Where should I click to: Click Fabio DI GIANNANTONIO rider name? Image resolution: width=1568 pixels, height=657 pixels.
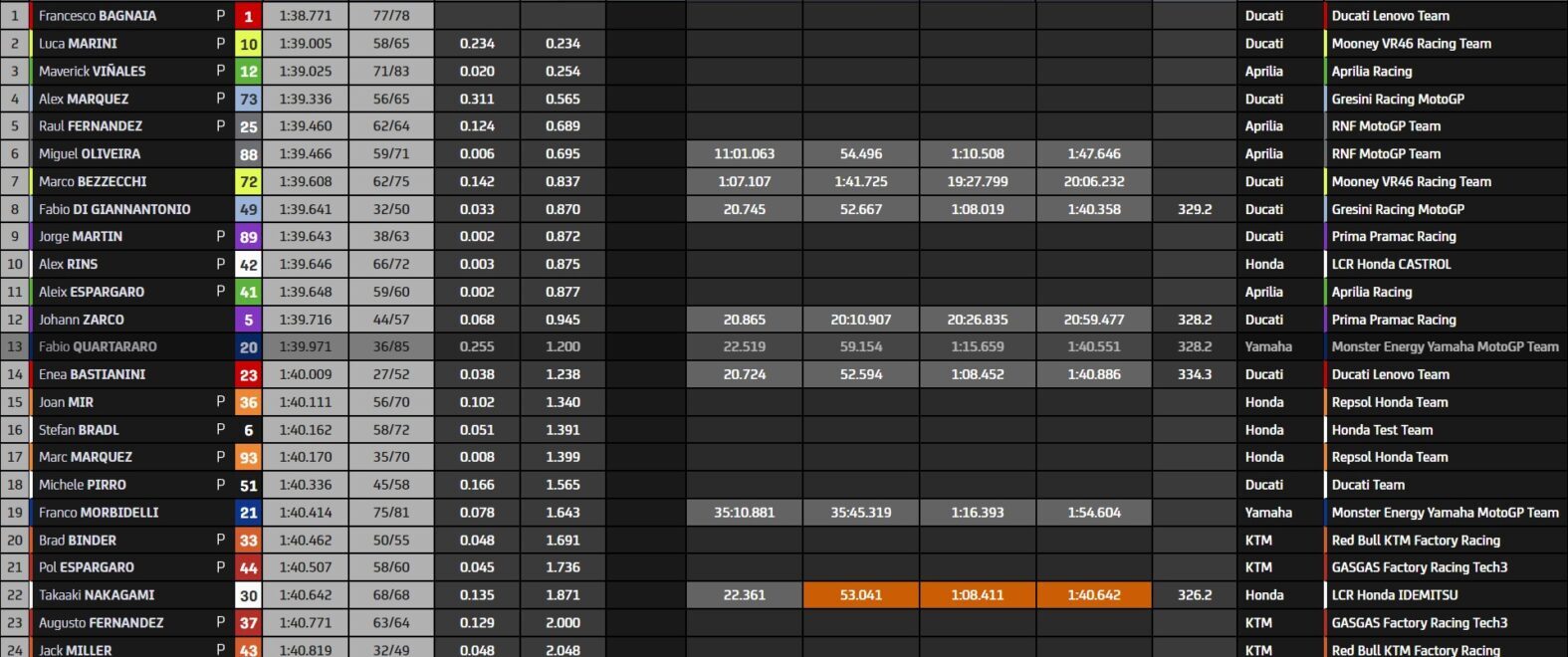pyautogui.click(x=114, y=210)
